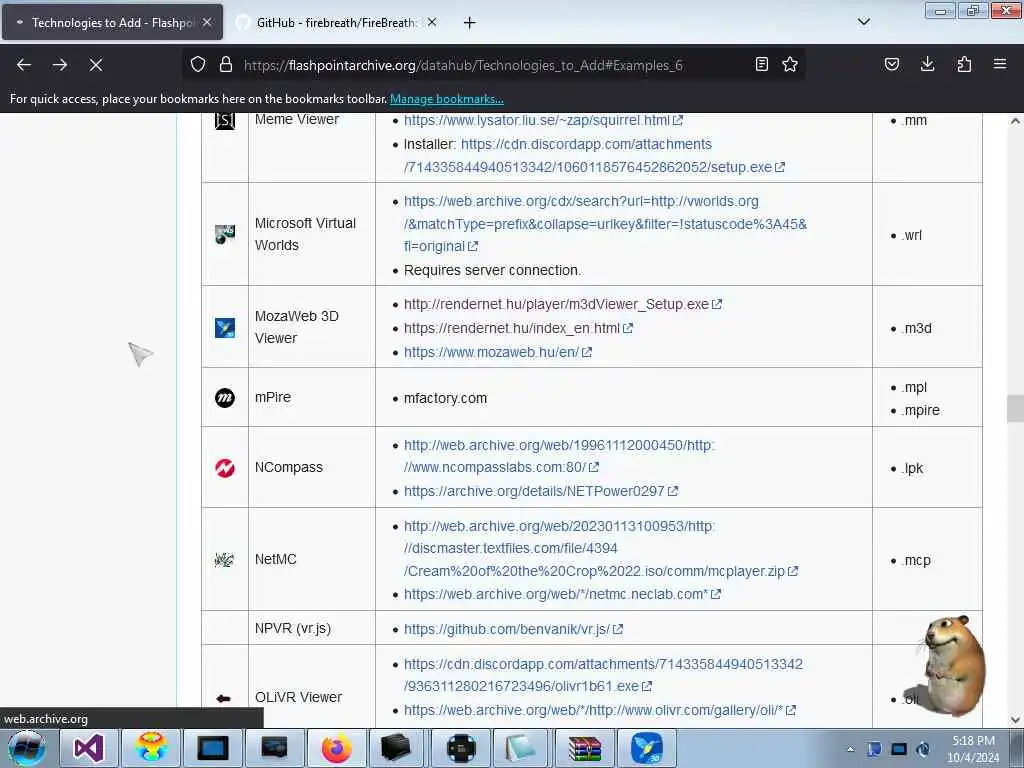
Task: Save page to Pocket
Action: click(x=892, y=64)
